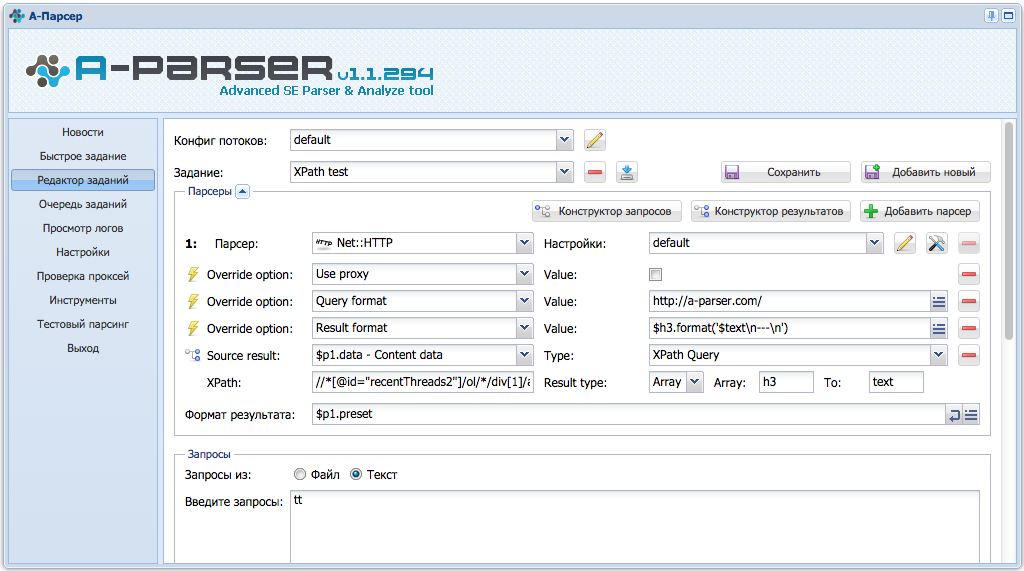This screenshot has height=571, width=1024.
Task: Edit parser settings with the pencil icon
Action: coord(904,244)
